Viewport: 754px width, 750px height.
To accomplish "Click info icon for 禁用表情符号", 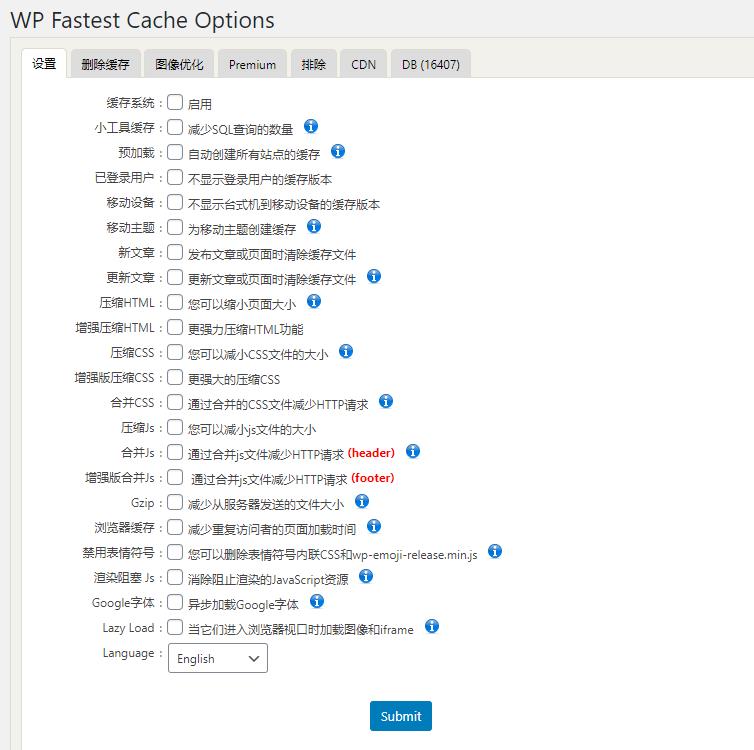I will tap(494, 551).
